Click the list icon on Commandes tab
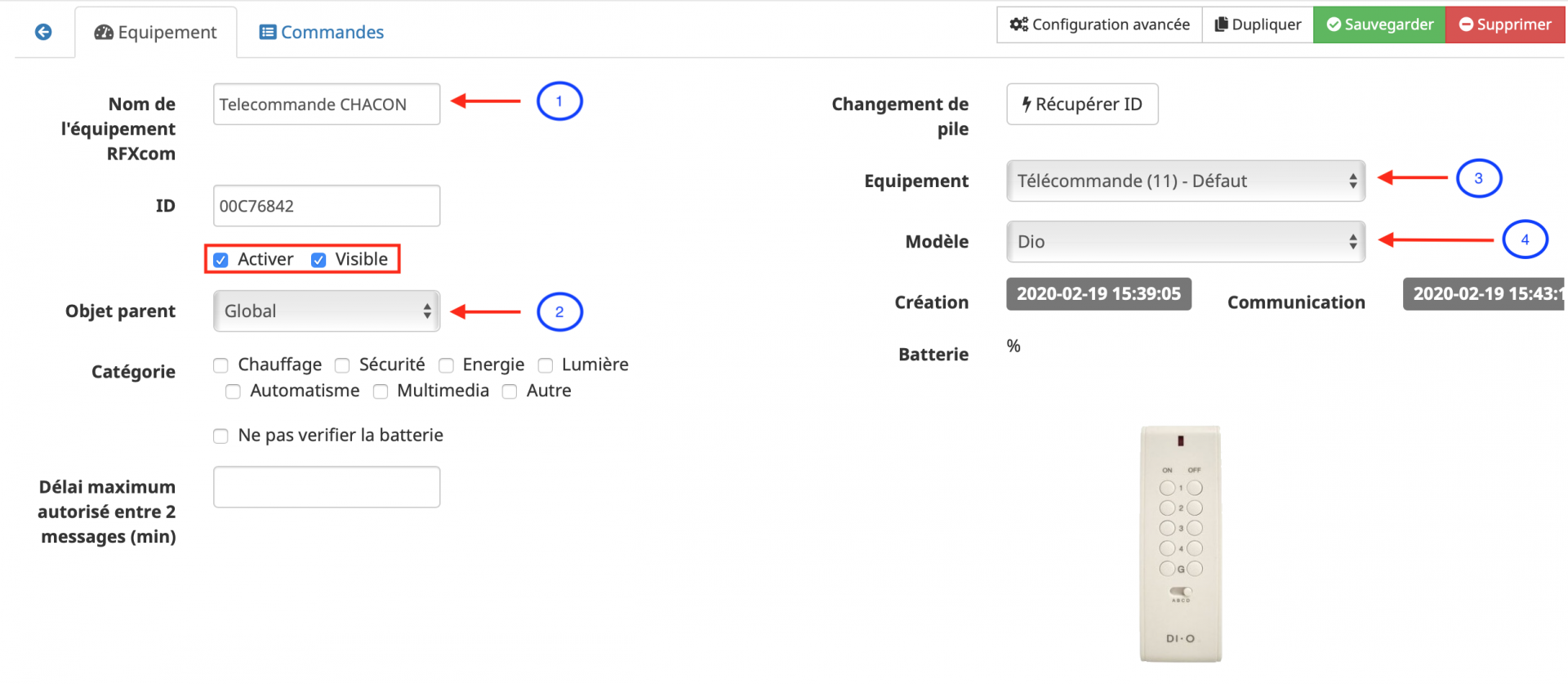1568x684 pixels. (267, 33)
